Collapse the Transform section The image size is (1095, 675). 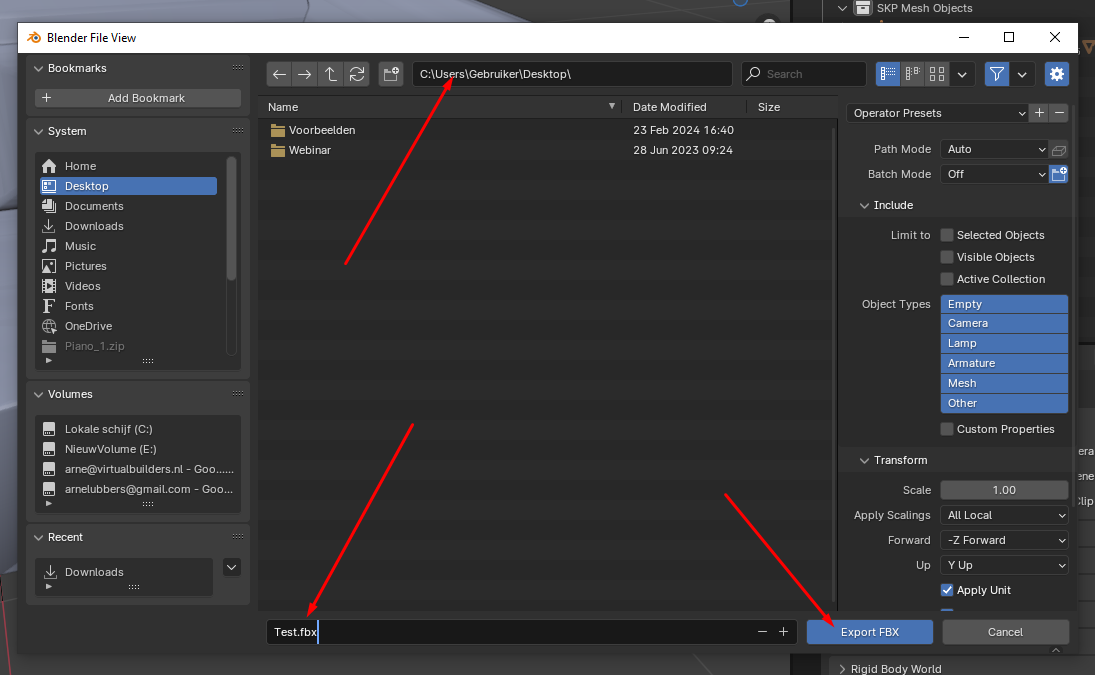(865, 460)
